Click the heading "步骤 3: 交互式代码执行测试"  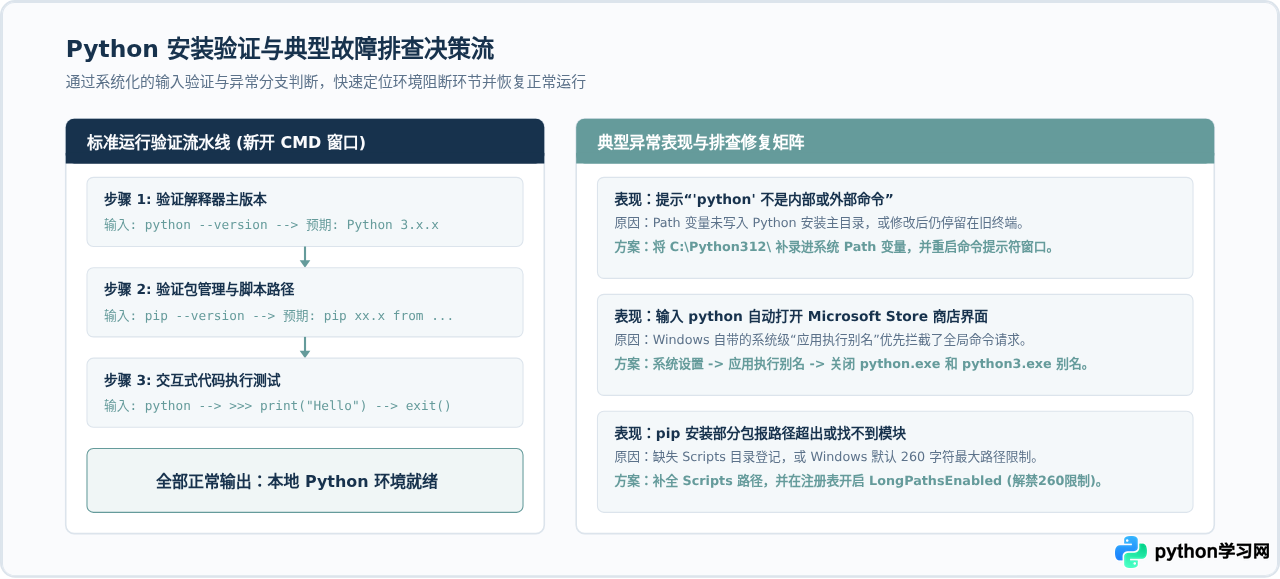(x=192, y=380)
